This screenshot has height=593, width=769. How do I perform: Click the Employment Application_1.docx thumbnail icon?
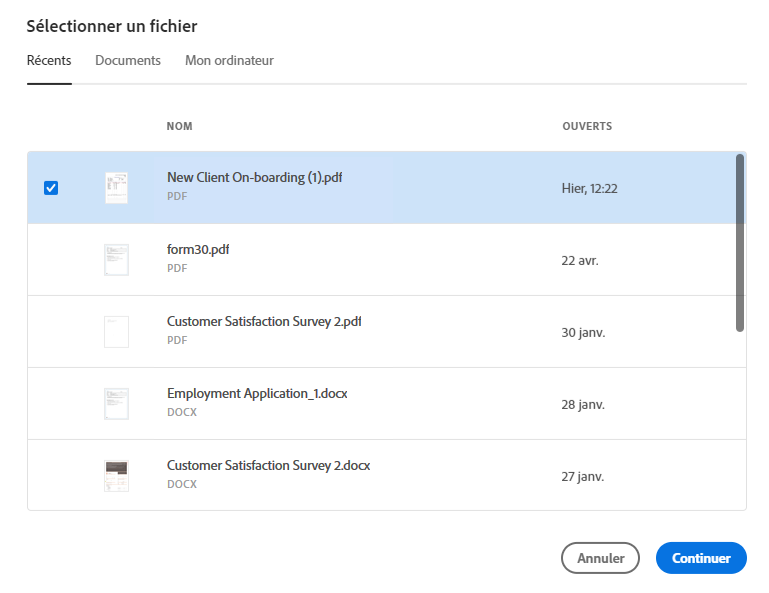point(117,404)
